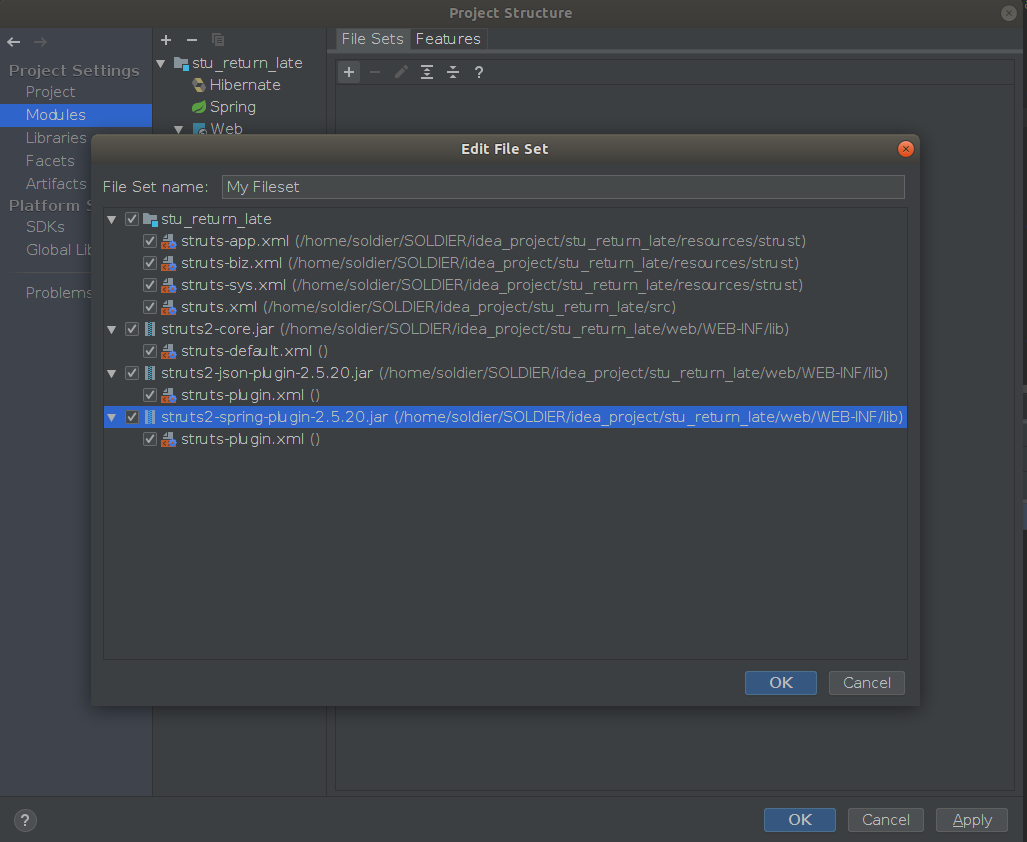The width and height of the screenshot is (1027, 842).
Task: Uncheck the stu_return_late module checkbox
Action: point(132,219)
